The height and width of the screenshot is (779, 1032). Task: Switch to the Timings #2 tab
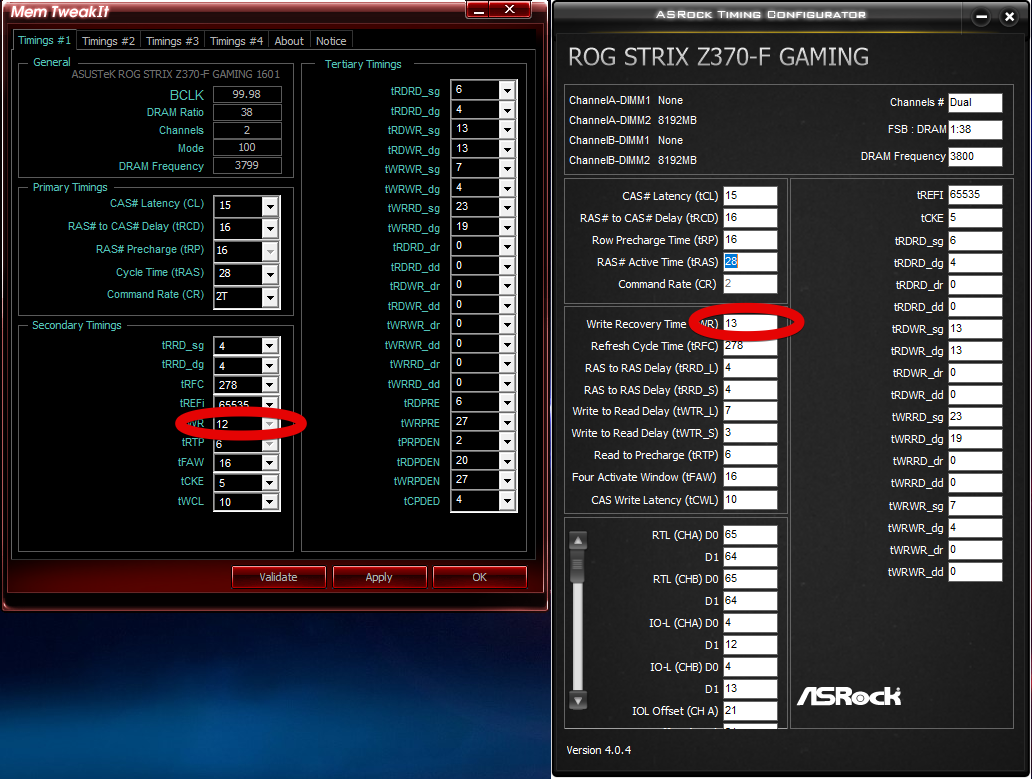click(108, 41)
